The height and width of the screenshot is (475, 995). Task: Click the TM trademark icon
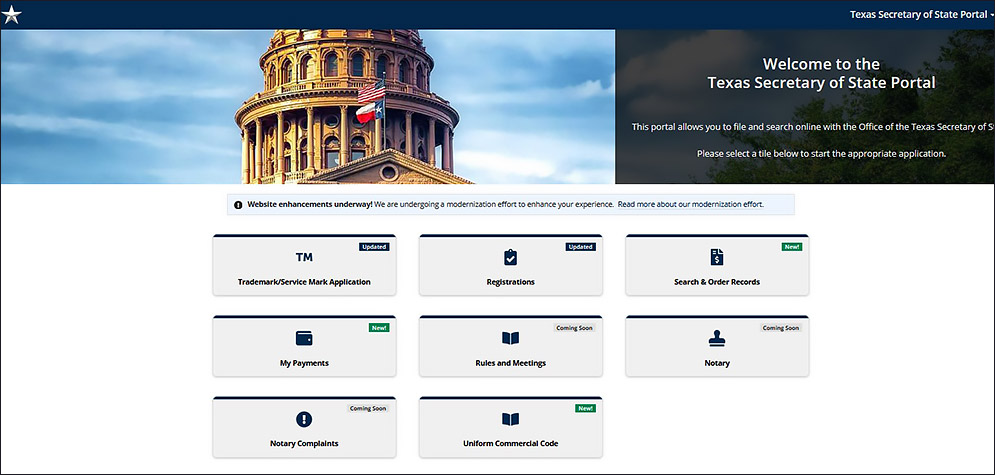pos(304,258)
